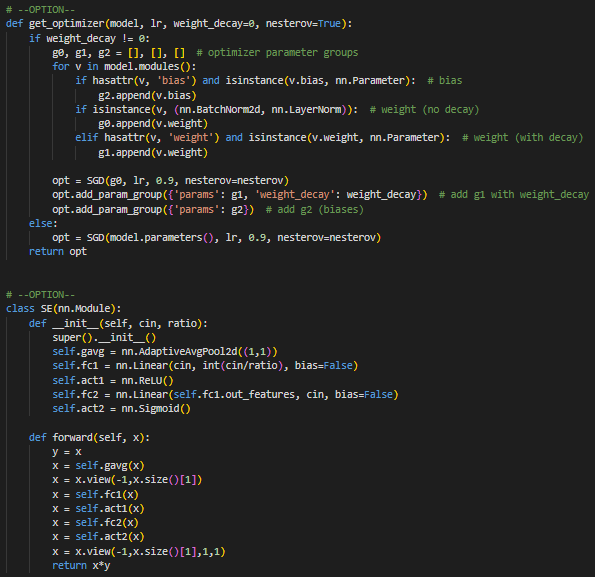Click the line "x = x.view(-1,x.size()[1],1,1)"
The width and height of the screenshot is (595, 577).
pos(139,552)
